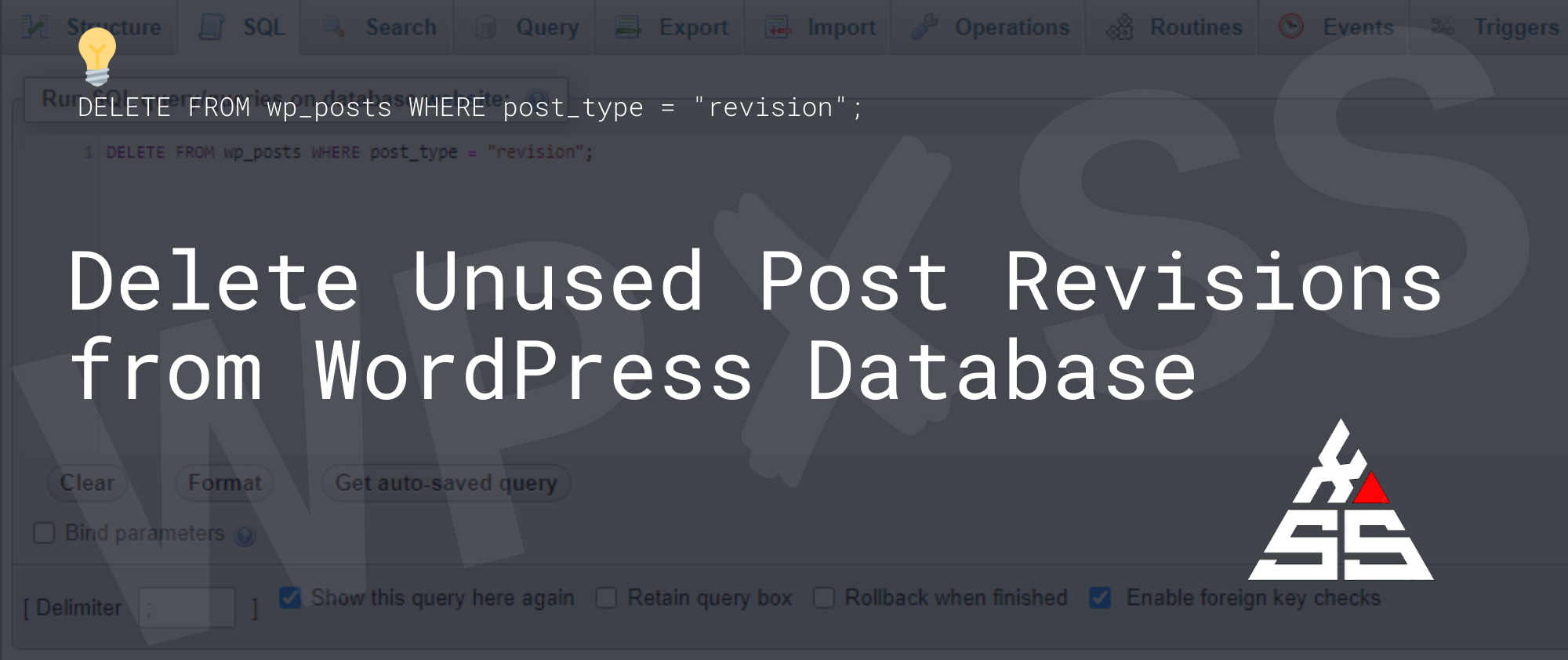Open the Routines tab

click(1173, 27)
